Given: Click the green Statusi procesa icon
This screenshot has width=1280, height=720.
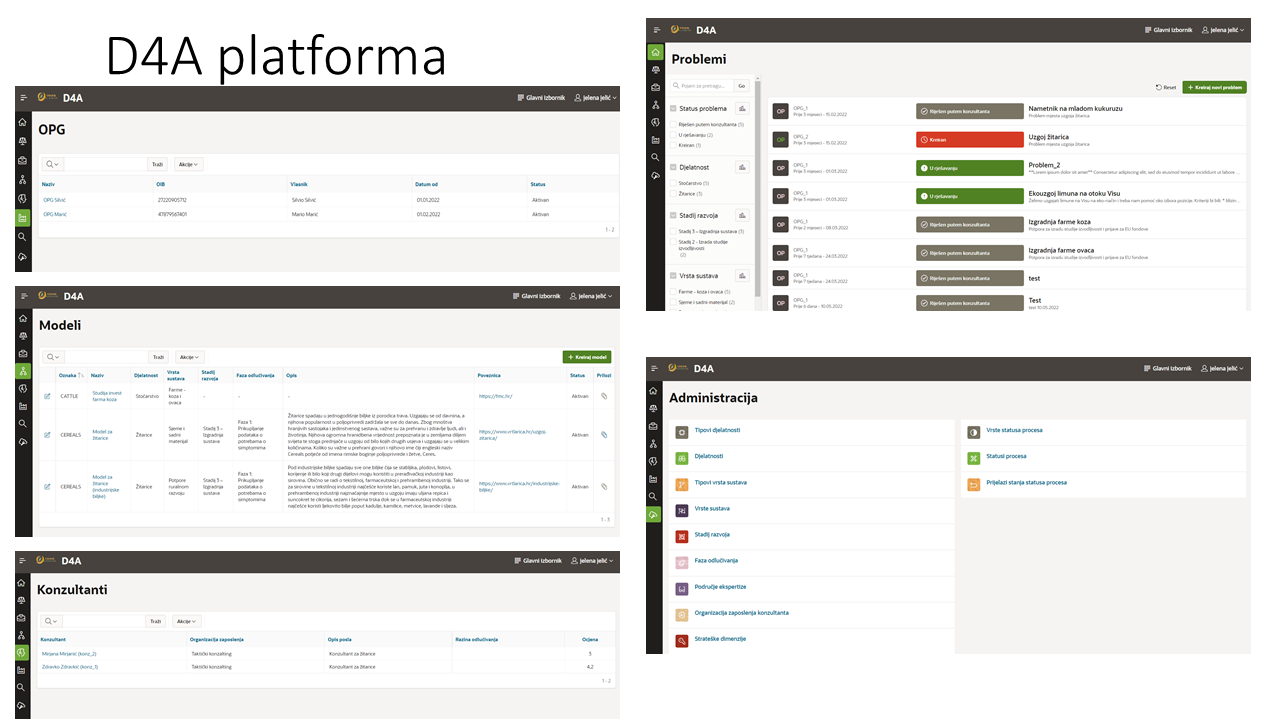Looking at the screenshot, I should point(974,458).
